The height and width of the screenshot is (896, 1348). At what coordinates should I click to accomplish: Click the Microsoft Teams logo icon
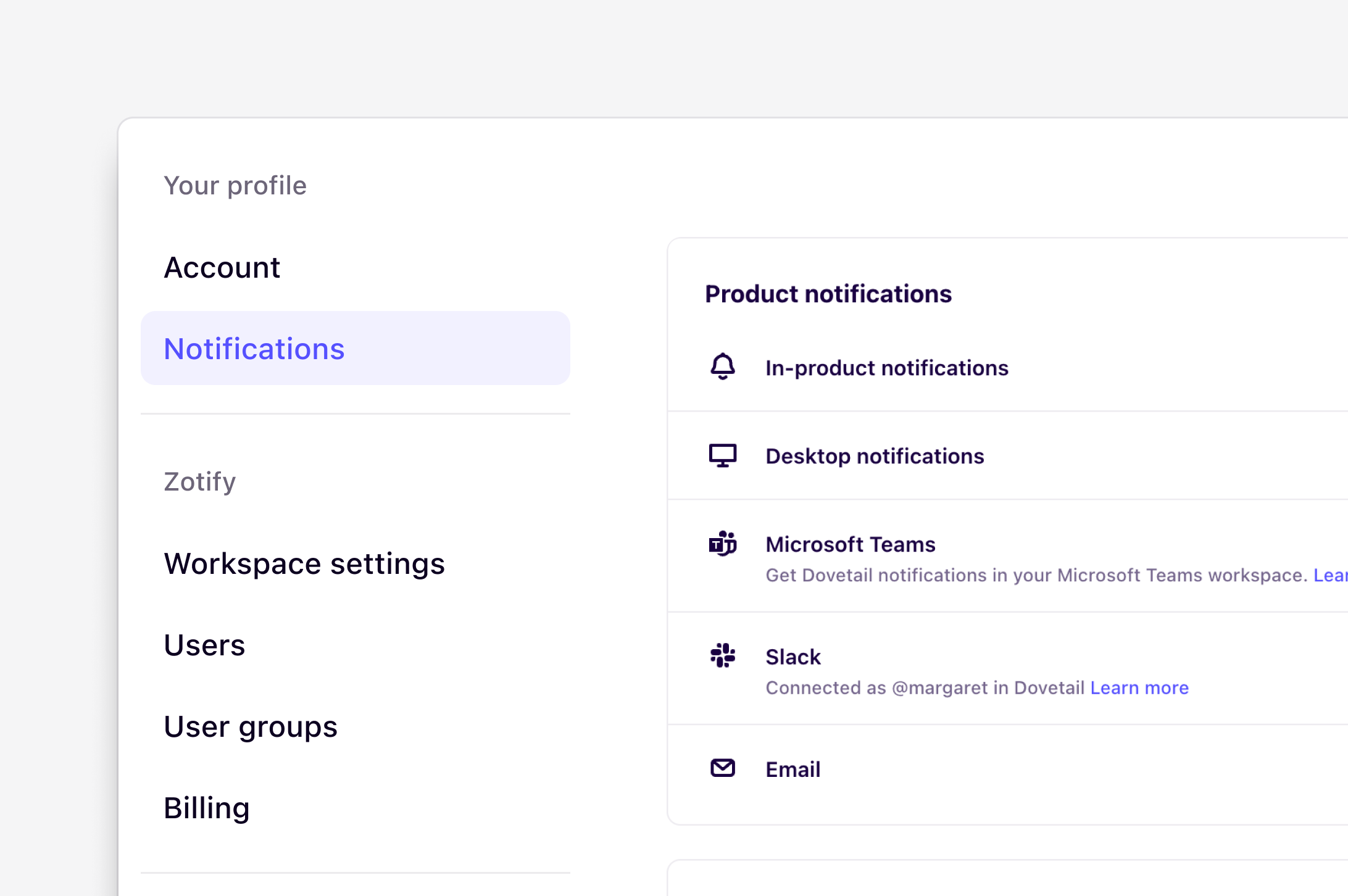[722, 544]
